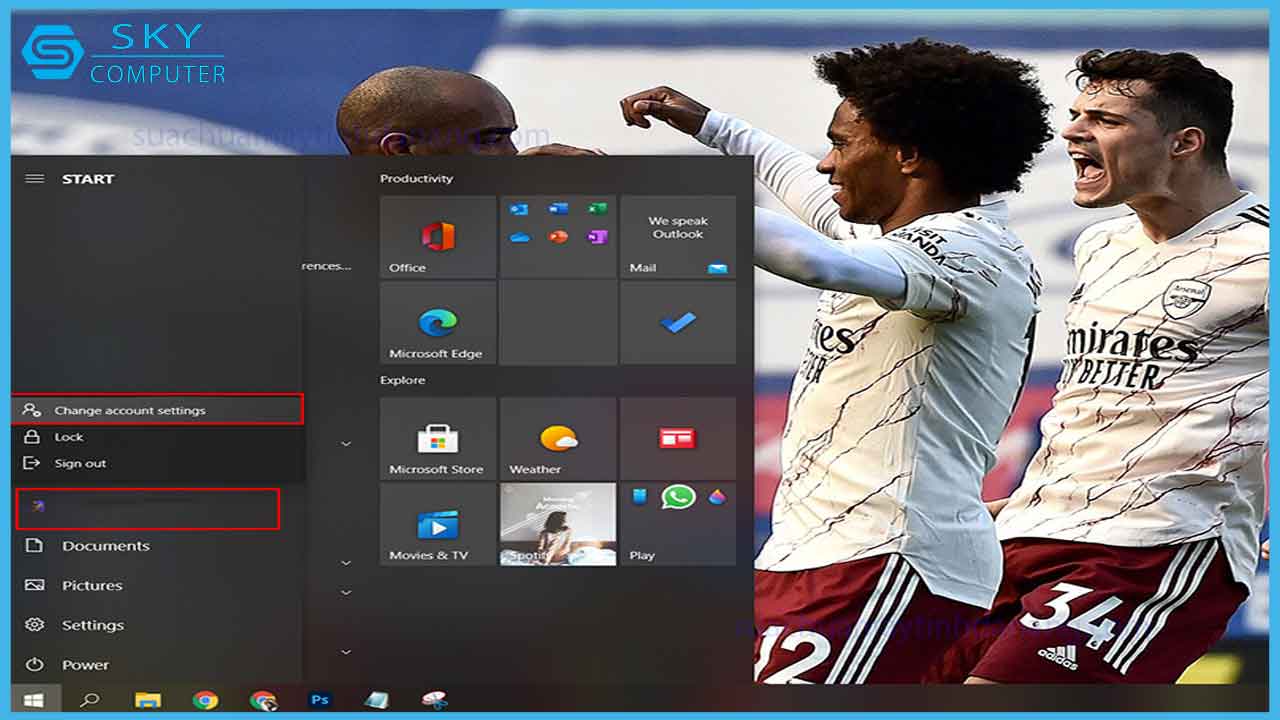Viewport: 1280px width, 720px height.
Task: Launch the Weather app tile
Action: pyautogui.click(x=557, y=437)
